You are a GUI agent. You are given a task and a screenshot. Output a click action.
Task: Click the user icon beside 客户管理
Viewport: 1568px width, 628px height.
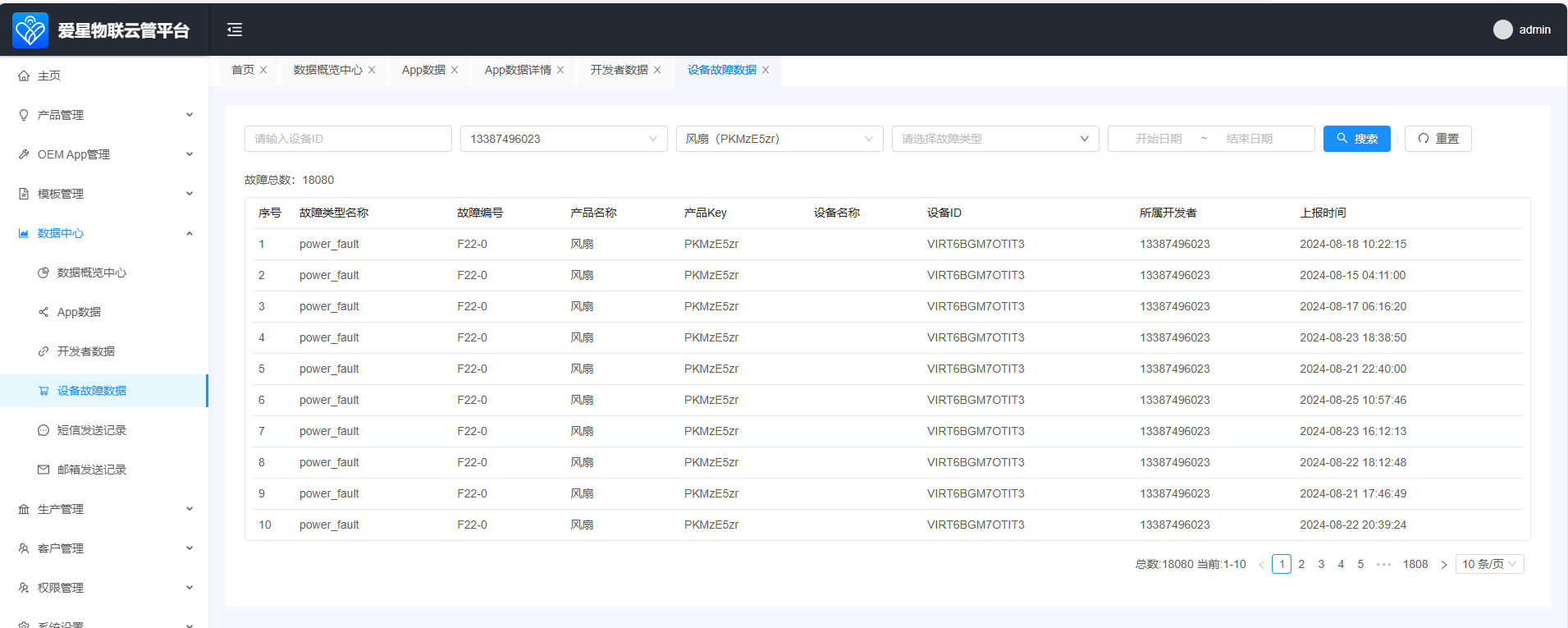pos(24,548)
